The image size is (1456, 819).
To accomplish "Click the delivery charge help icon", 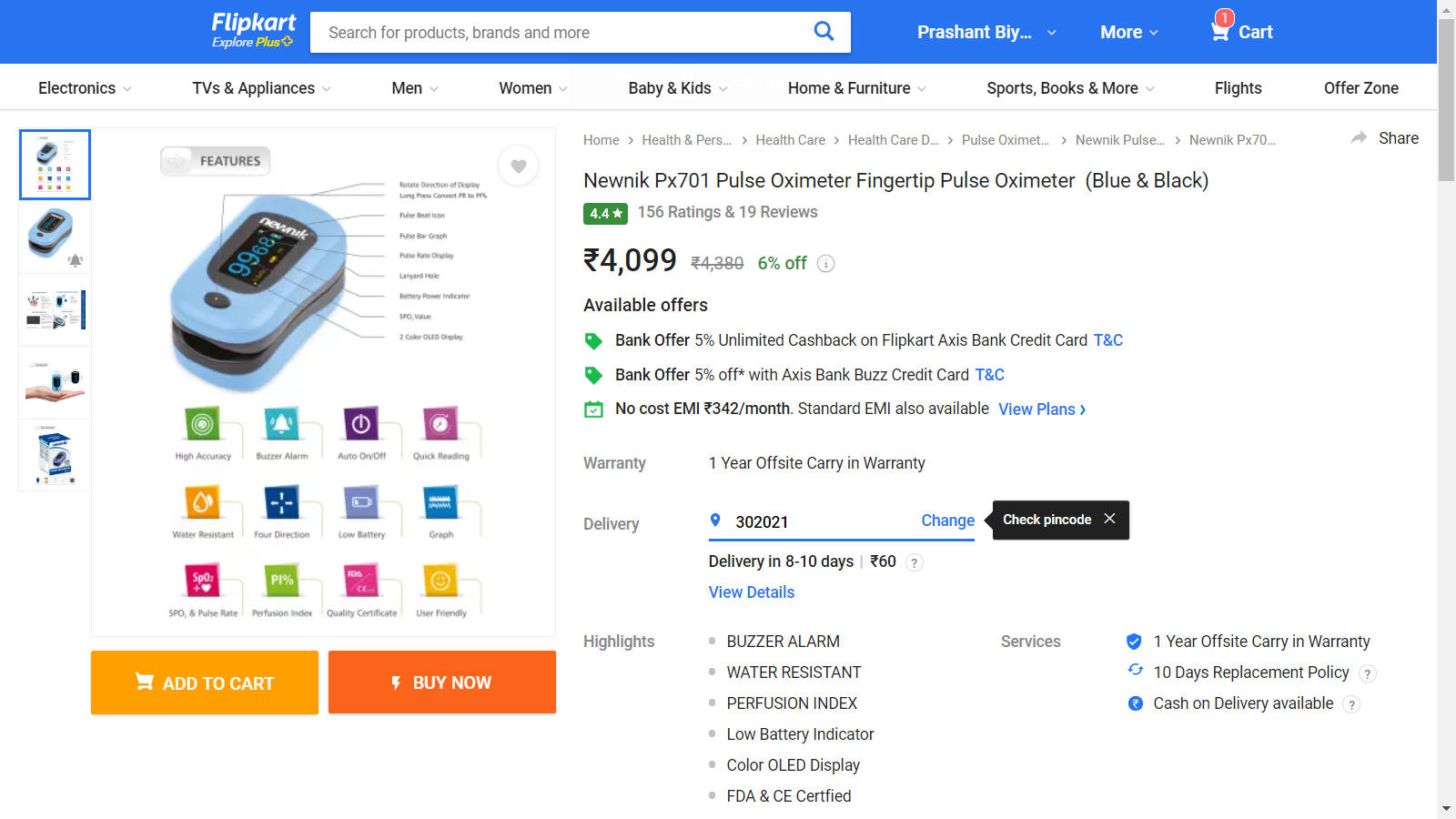I will (x=914, y=562).
